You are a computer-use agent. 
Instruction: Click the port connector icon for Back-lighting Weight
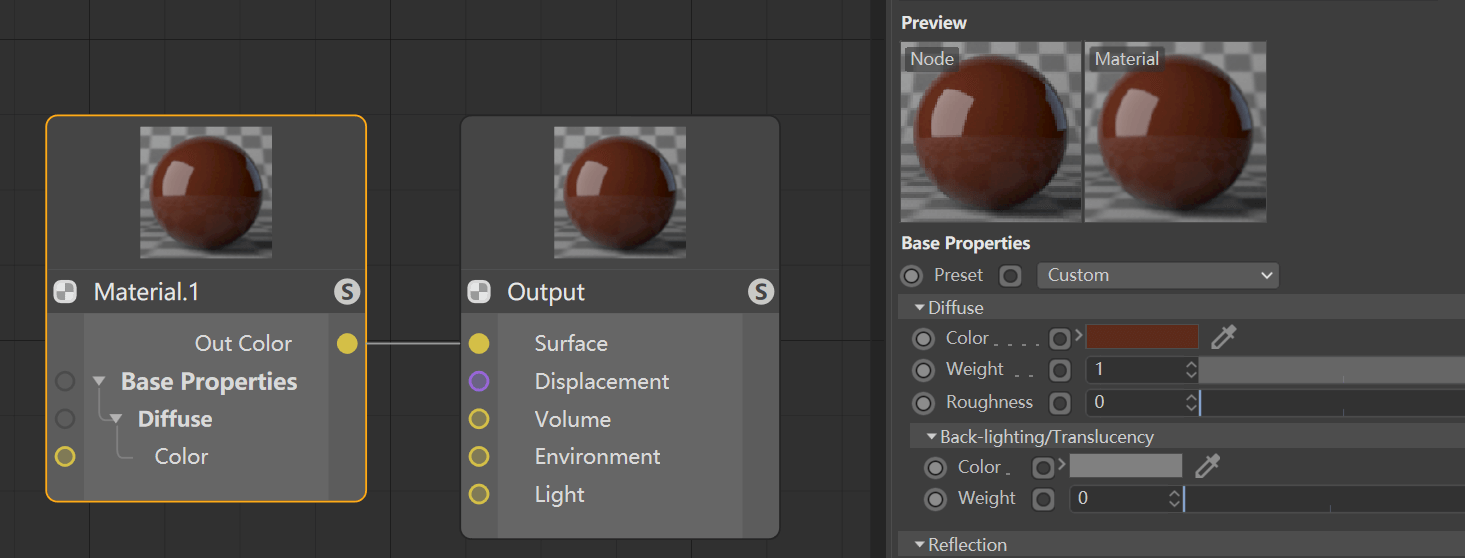tap(1043, 498)
